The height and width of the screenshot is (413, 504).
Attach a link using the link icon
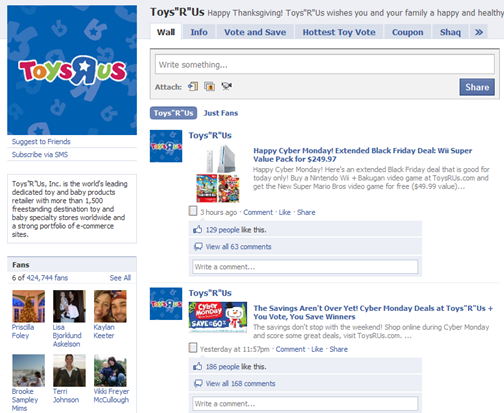(x=193, y=87)
